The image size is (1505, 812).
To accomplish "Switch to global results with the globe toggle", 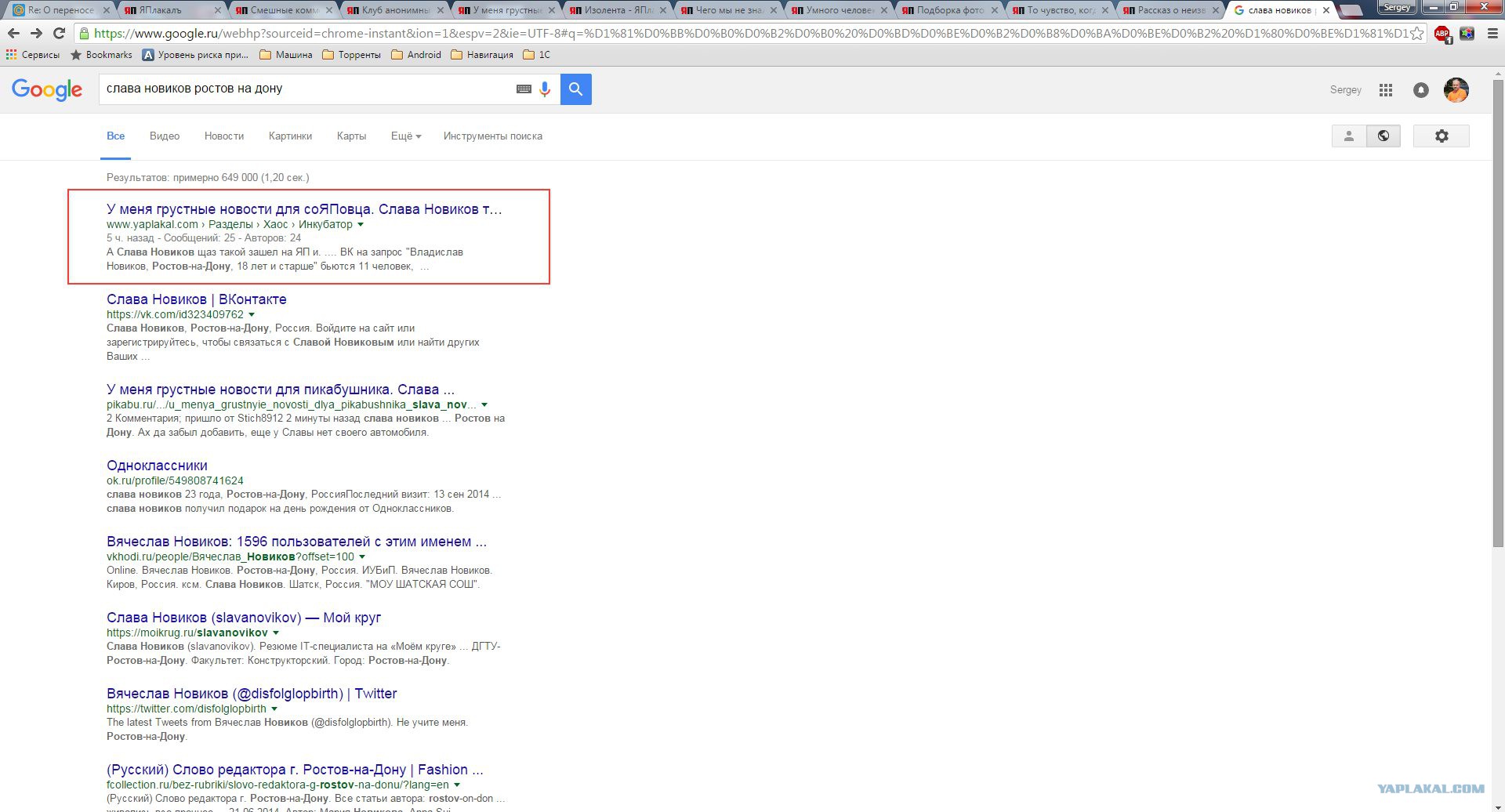I will coord(1384,136).
